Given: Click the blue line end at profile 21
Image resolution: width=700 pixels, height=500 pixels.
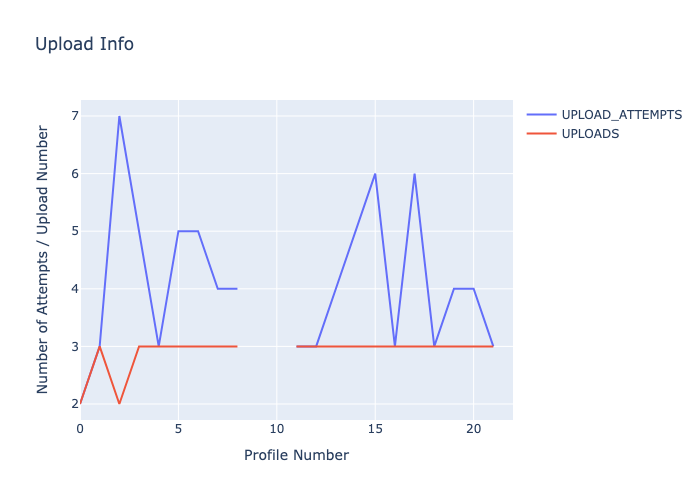Looking at the screenshot, I should [x=493, y=346].
